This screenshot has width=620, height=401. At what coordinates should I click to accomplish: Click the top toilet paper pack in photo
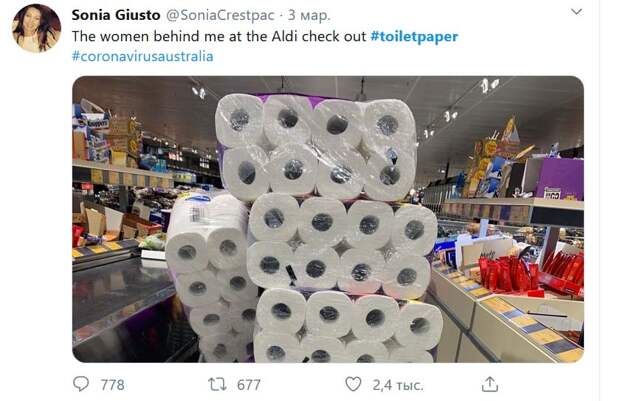coord(316,146)
